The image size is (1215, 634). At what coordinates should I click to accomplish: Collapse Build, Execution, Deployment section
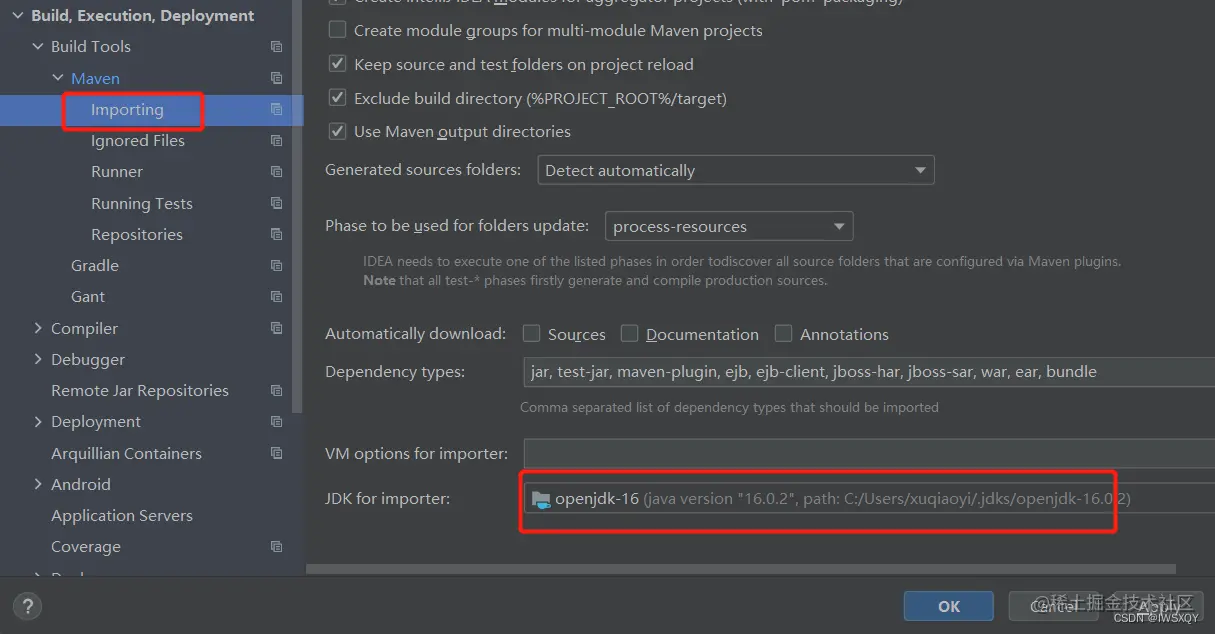coord(18,16)
